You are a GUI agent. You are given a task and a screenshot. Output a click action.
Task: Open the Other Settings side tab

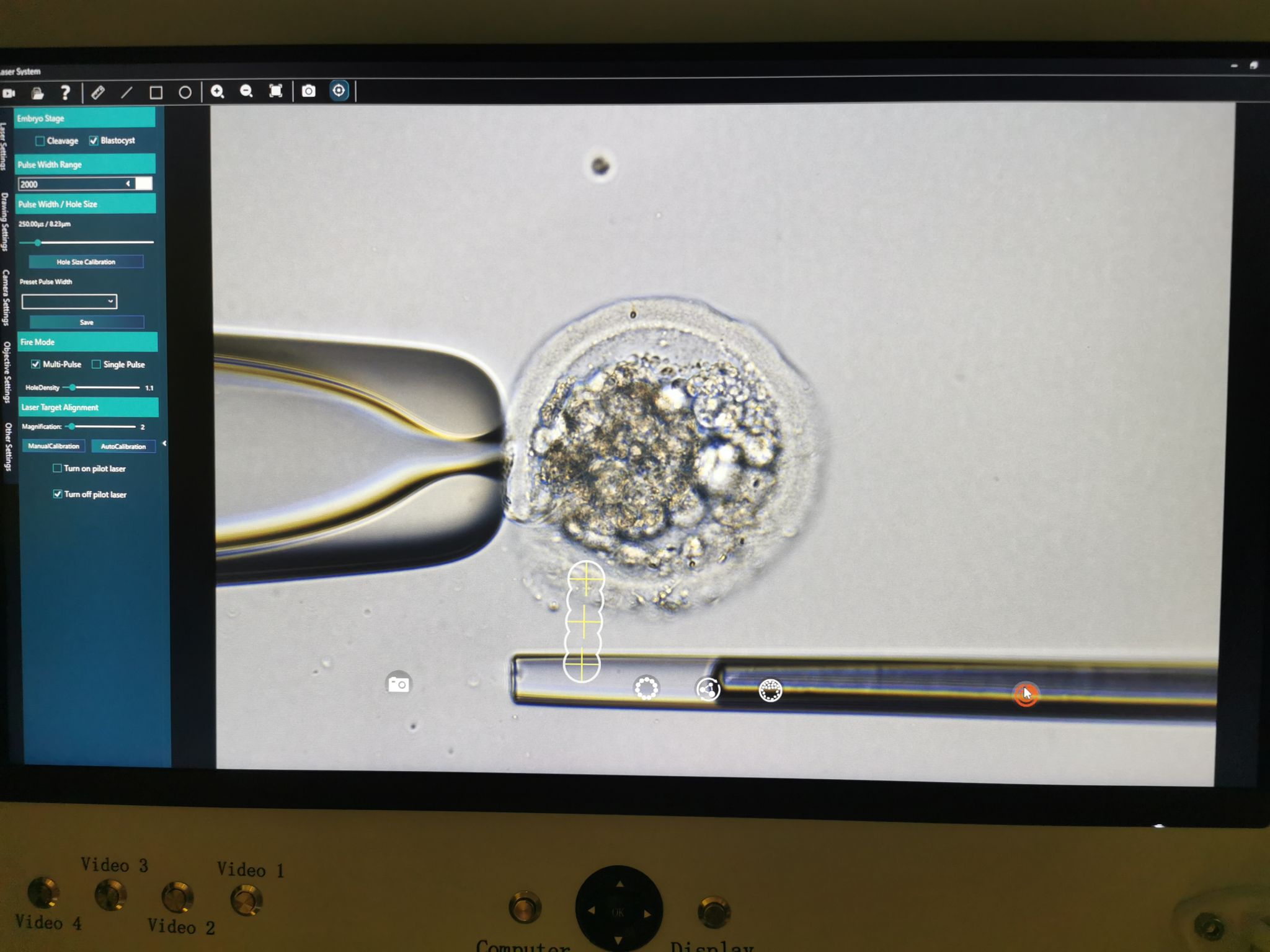[x=9, y=447]
